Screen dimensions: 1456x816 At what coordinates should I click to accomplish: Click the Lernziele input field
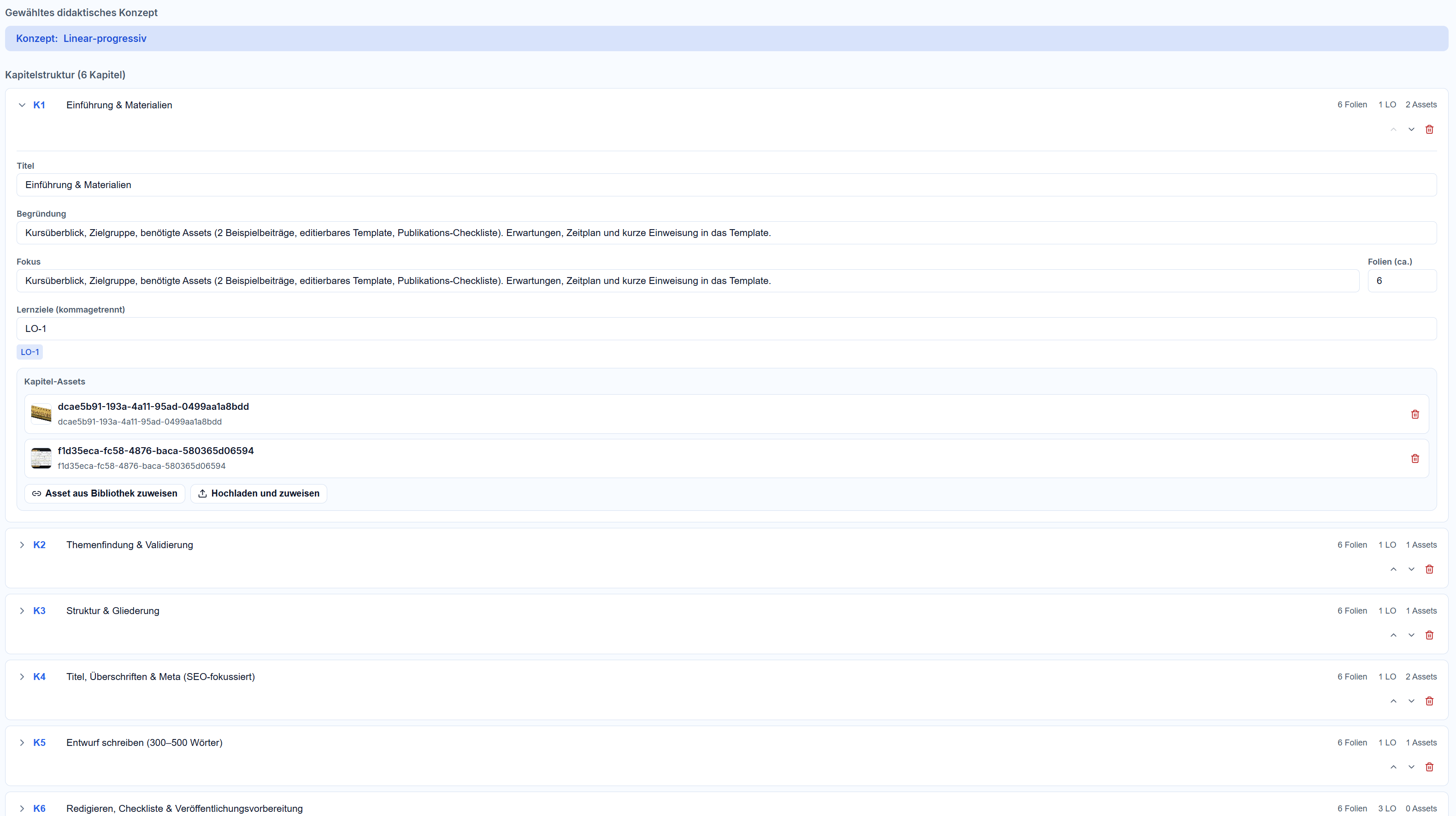point(726,329)
